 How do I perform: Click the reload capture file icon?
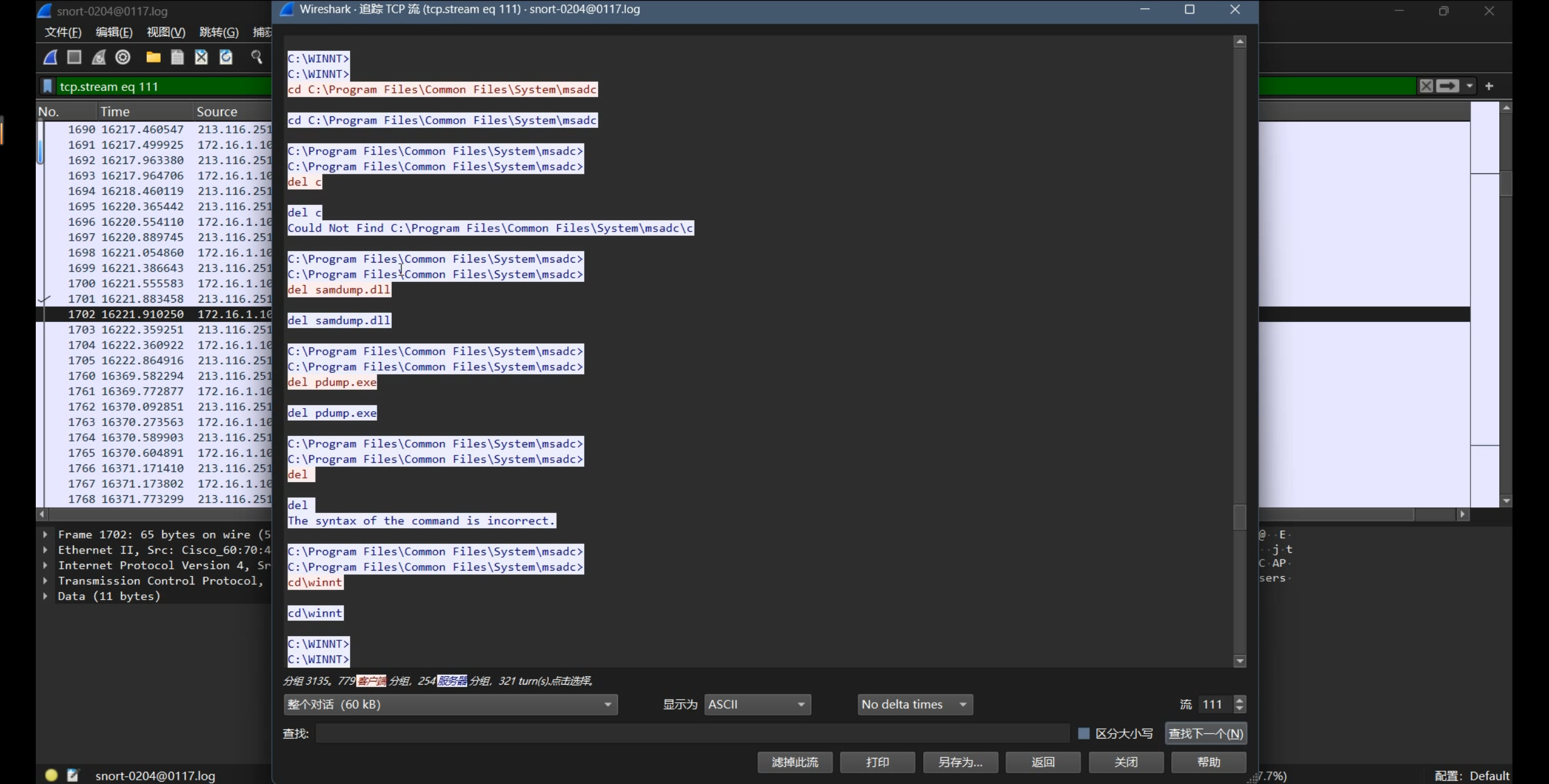(x=226, y=57)
